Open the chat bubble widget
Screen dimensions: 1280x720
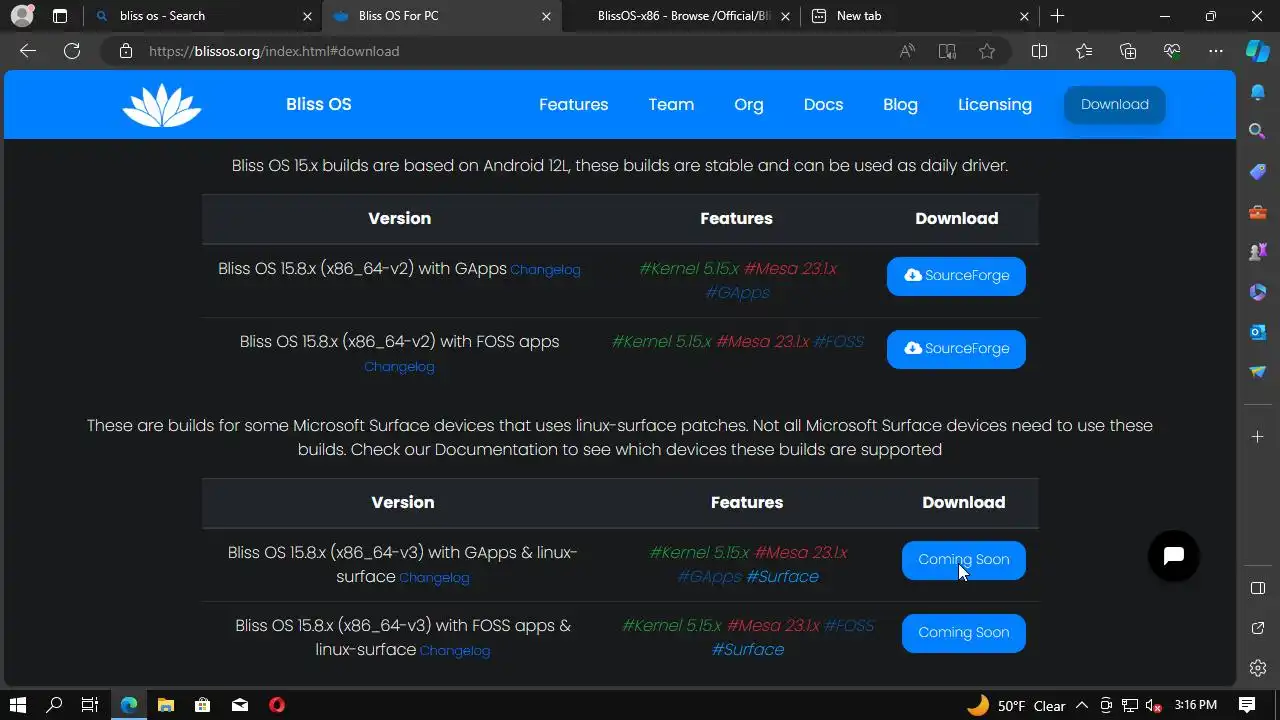tap(1174, 556)
